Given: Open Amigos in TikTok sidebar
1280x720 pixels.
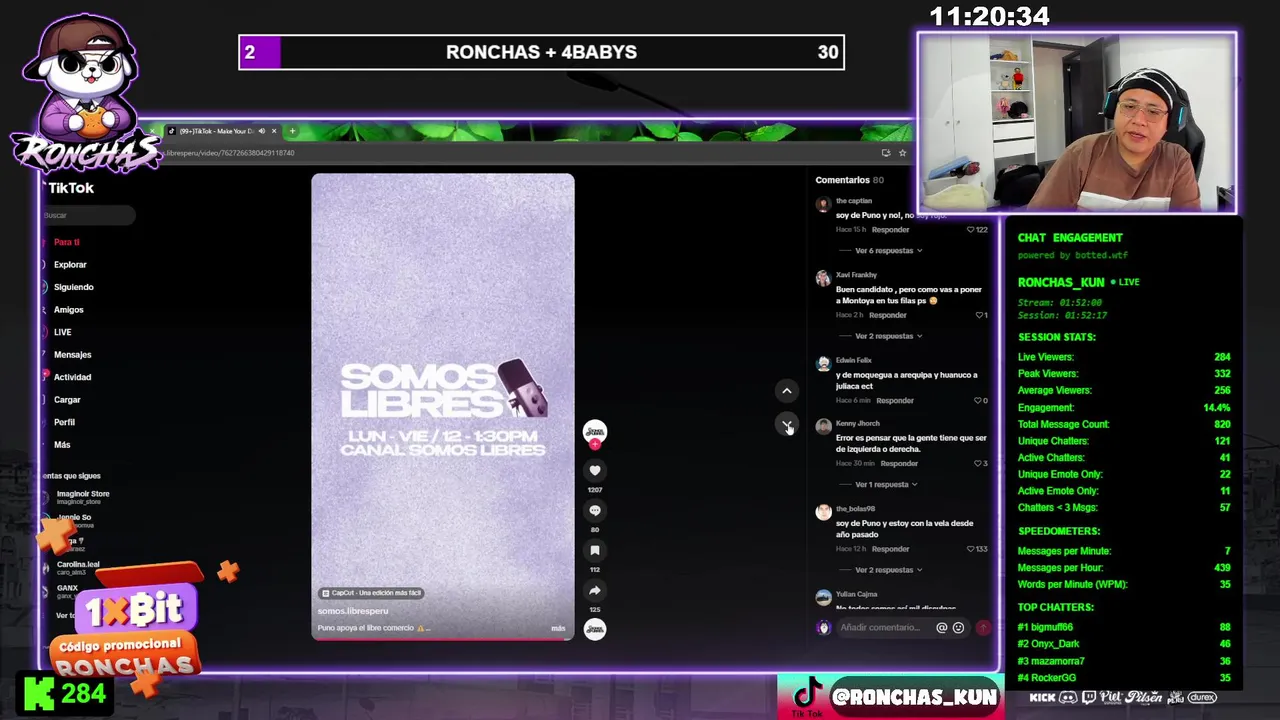Looking at the screenshot, I should pyautogui.click(x=68, y=310).
